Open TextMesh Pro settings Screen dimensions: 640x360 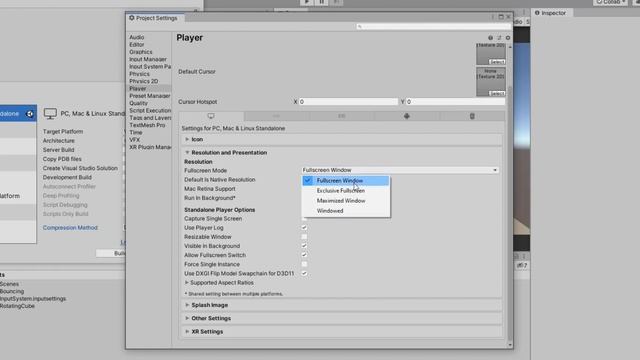point(147,125)
